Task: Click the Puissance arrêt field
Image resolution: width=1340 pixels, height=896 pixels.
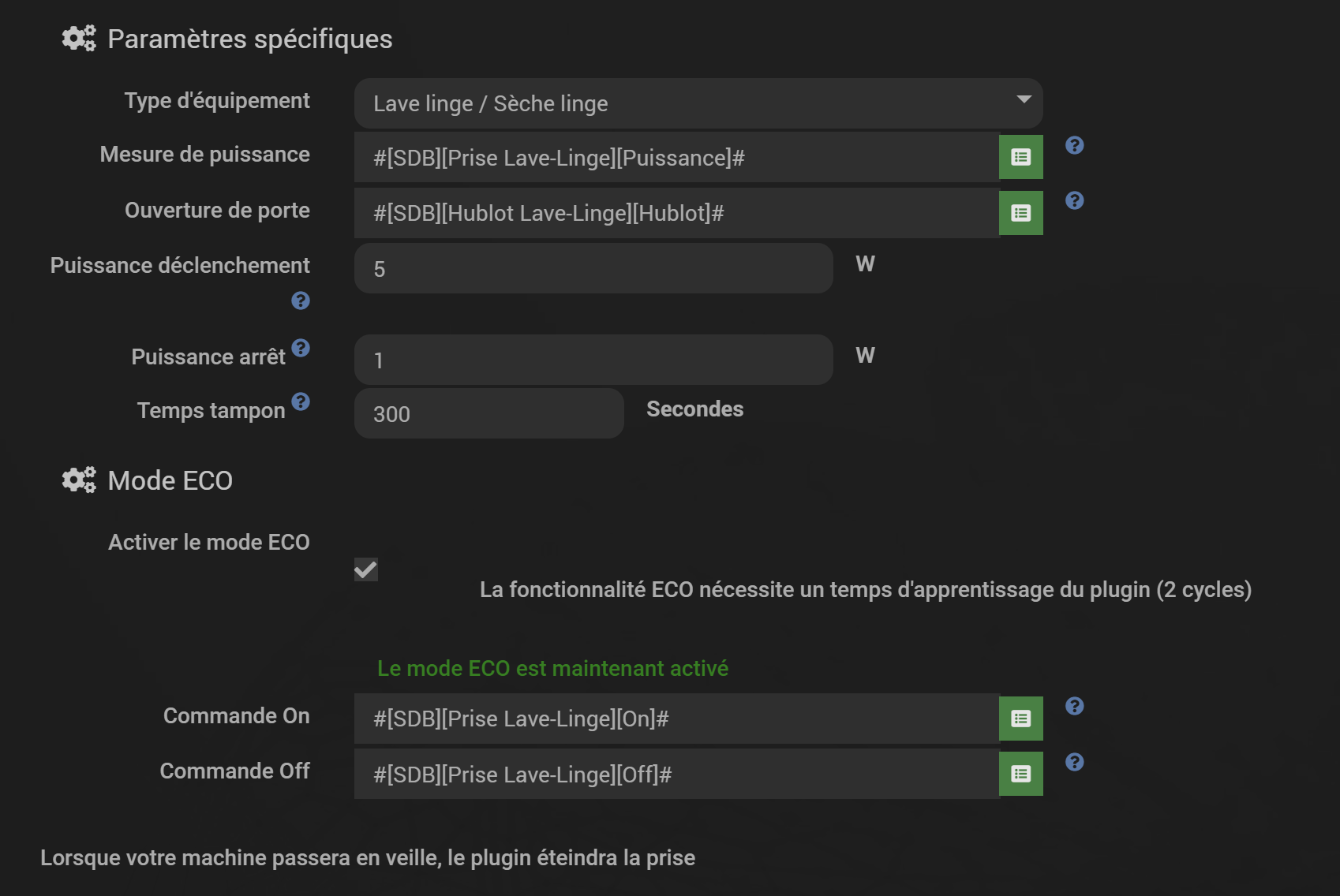Action: click(x=593, y=360)
